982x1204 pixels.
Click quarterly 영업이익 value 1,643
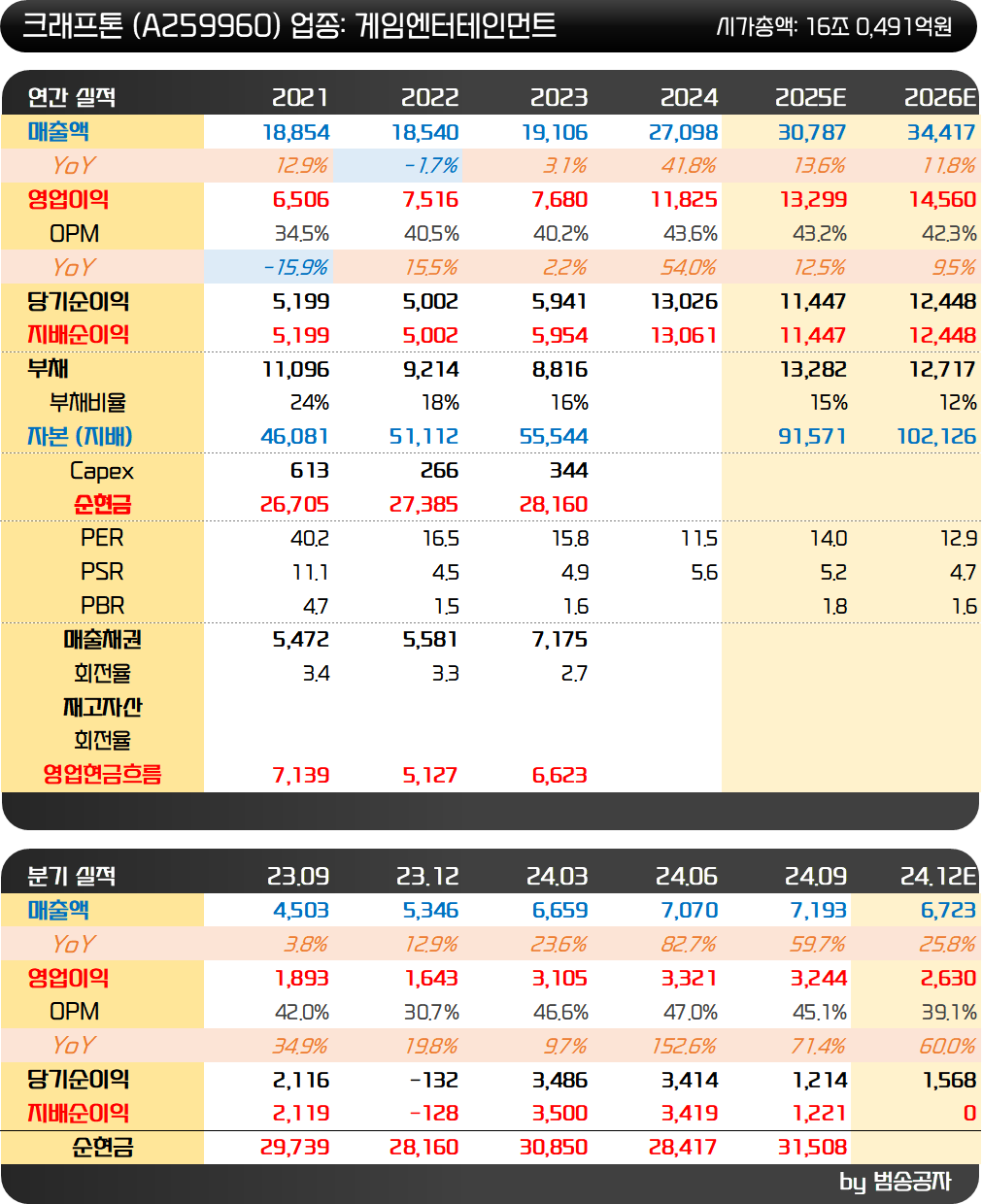[431, 979]
